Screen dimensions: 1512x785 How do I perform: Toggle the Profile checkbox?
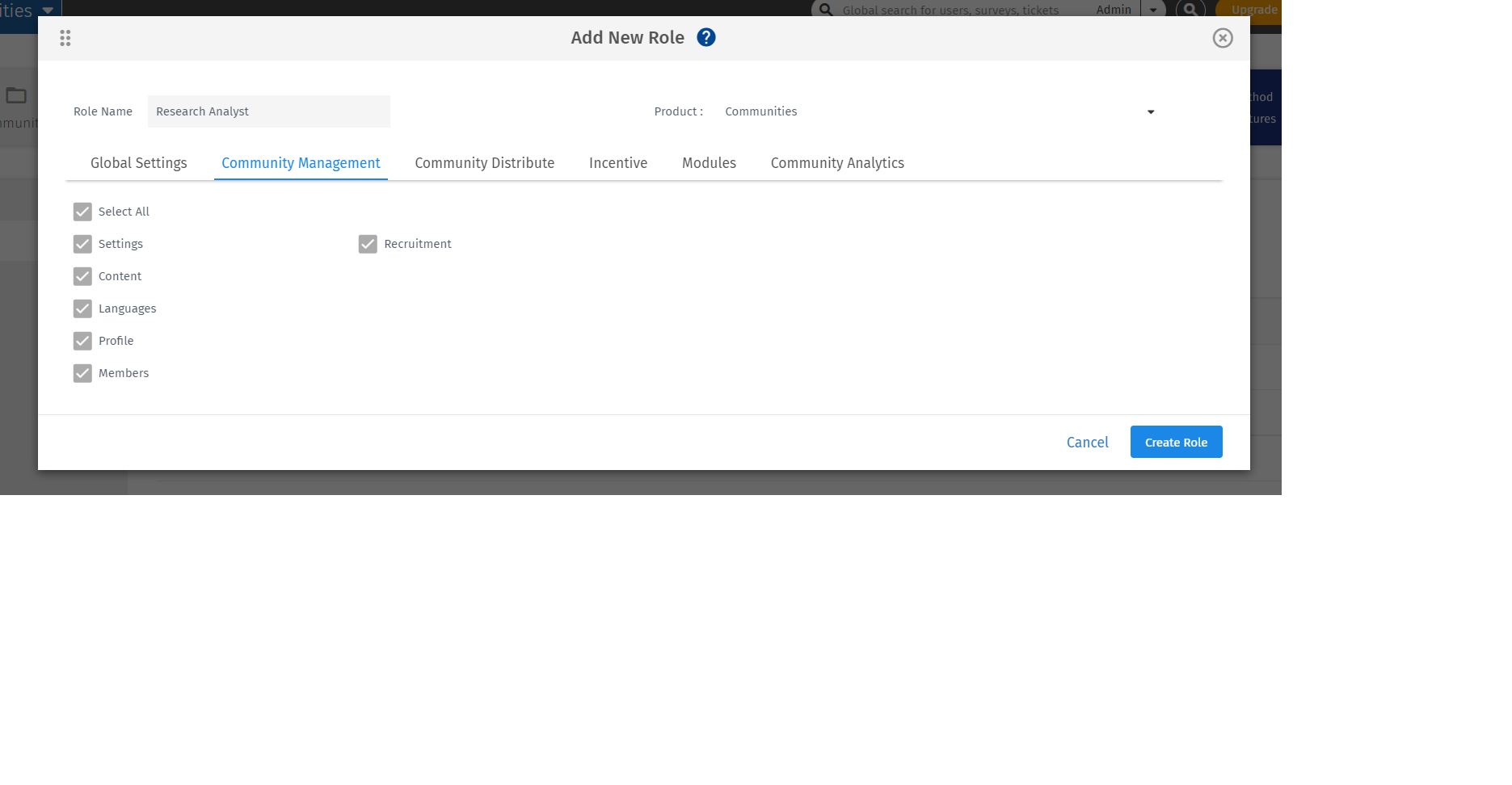point(82,341)
